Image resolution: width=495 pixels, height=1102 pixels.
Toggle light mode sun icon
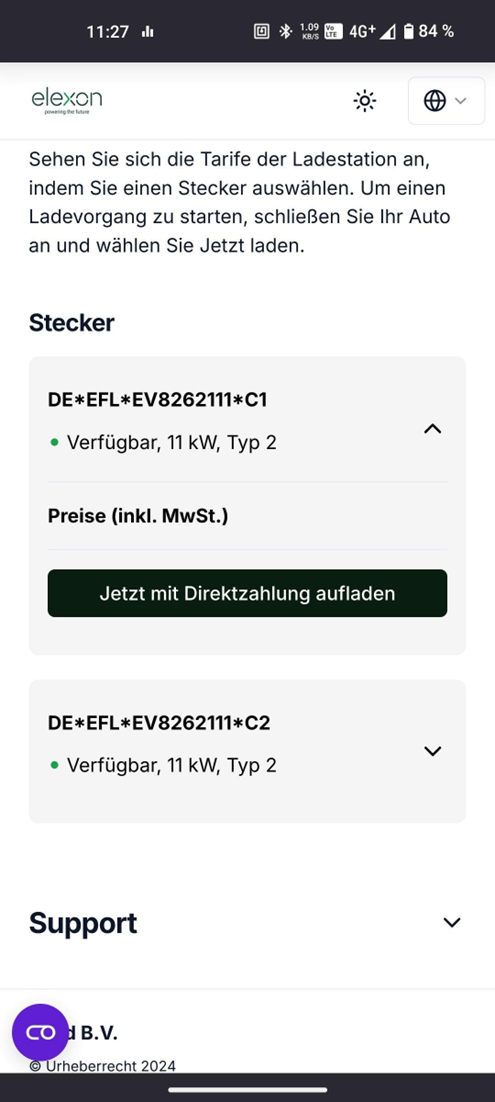pyautogui.click(x=364, y=101)
